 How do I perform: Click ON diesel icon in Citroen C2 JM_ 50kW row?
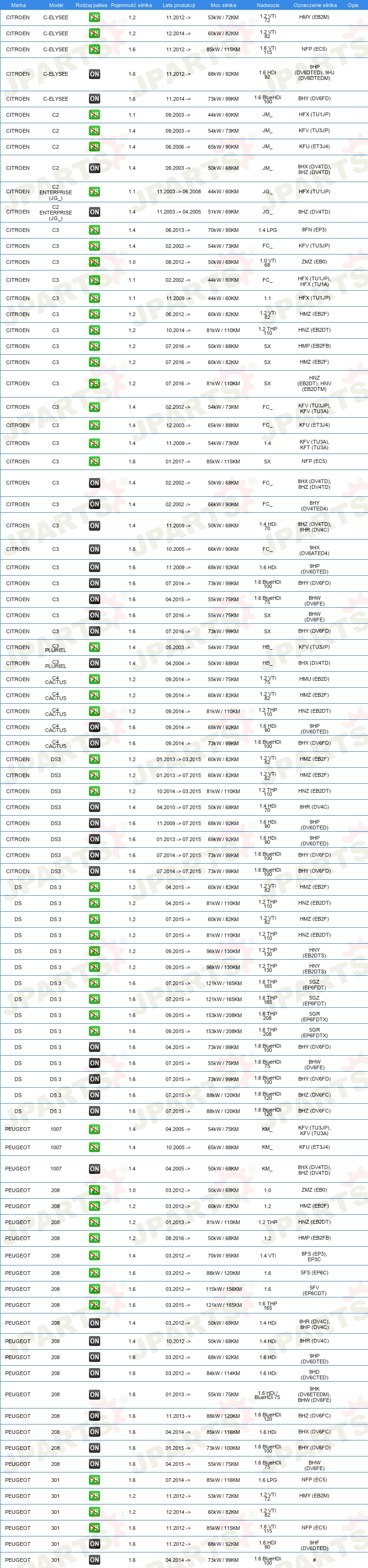click(x=95, y=168)
